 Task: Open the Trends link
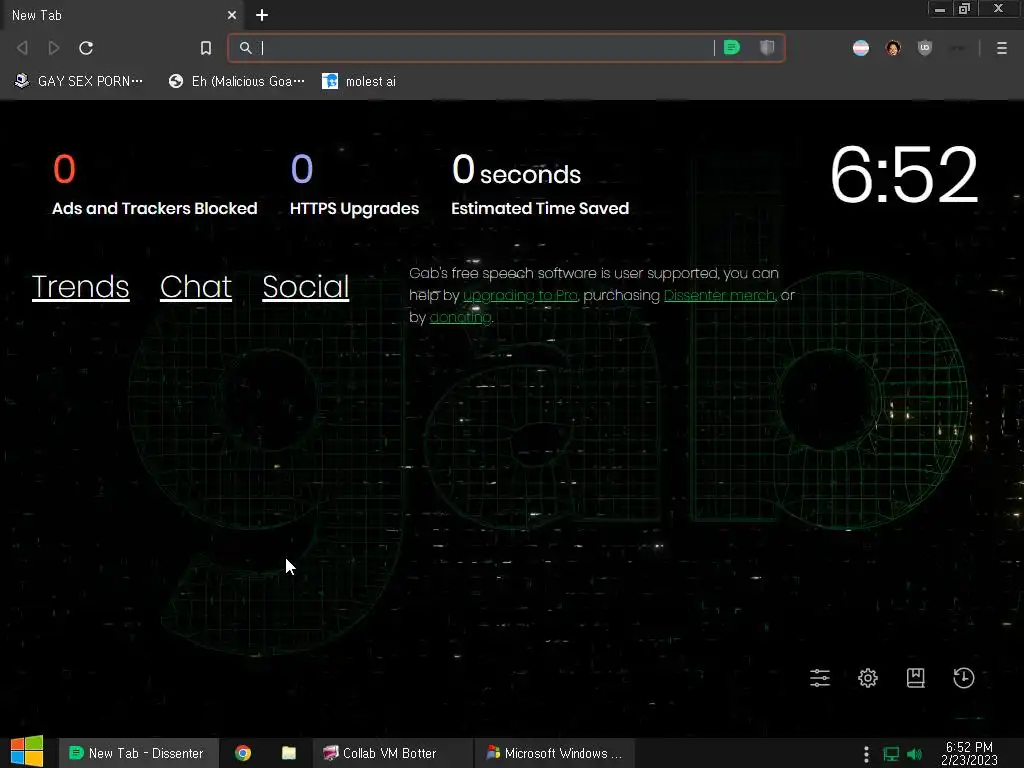tap(80, 287)
